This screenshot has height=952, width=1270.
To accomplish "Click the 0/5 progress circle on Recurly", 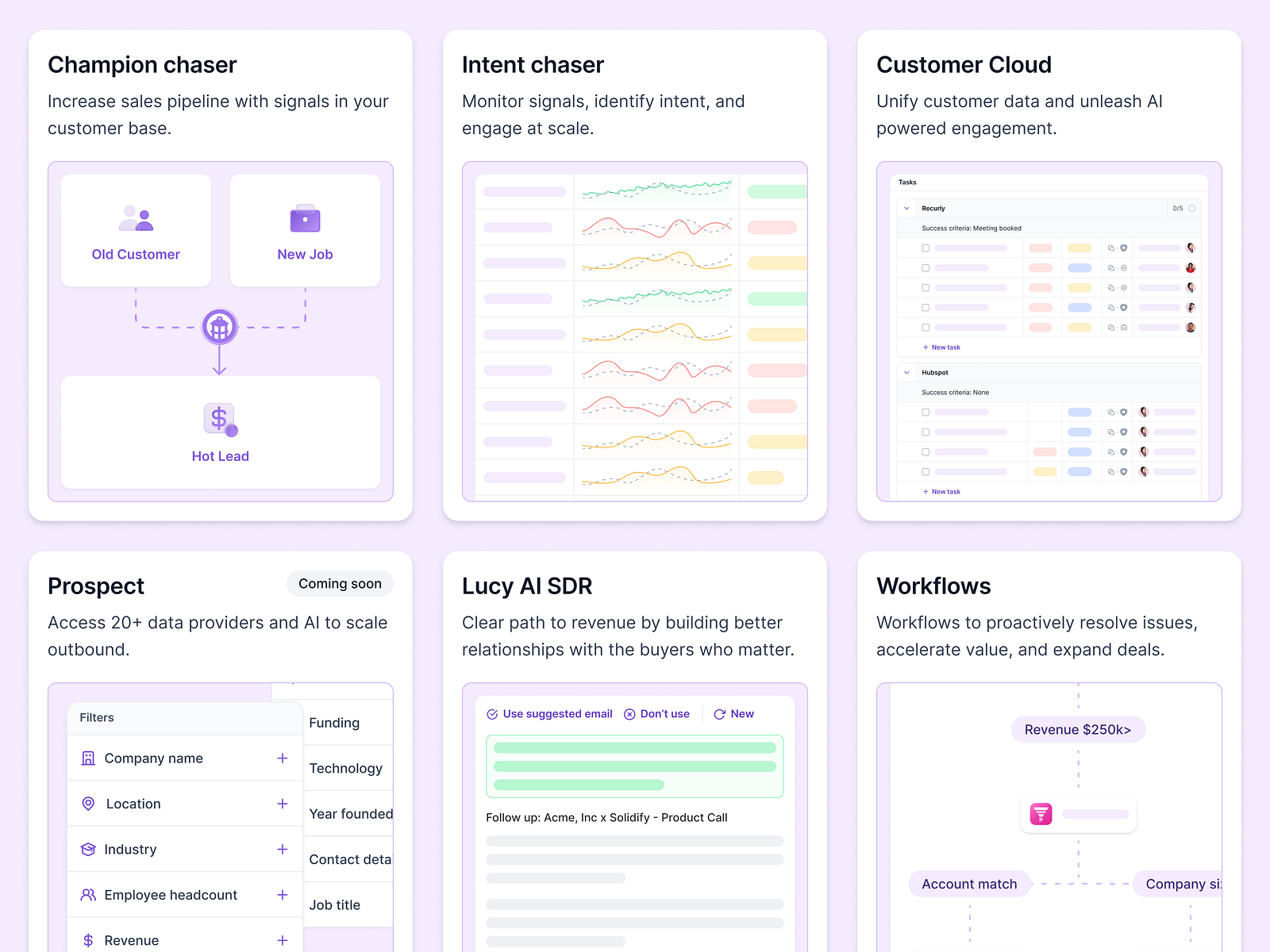I will (1191, 208).
